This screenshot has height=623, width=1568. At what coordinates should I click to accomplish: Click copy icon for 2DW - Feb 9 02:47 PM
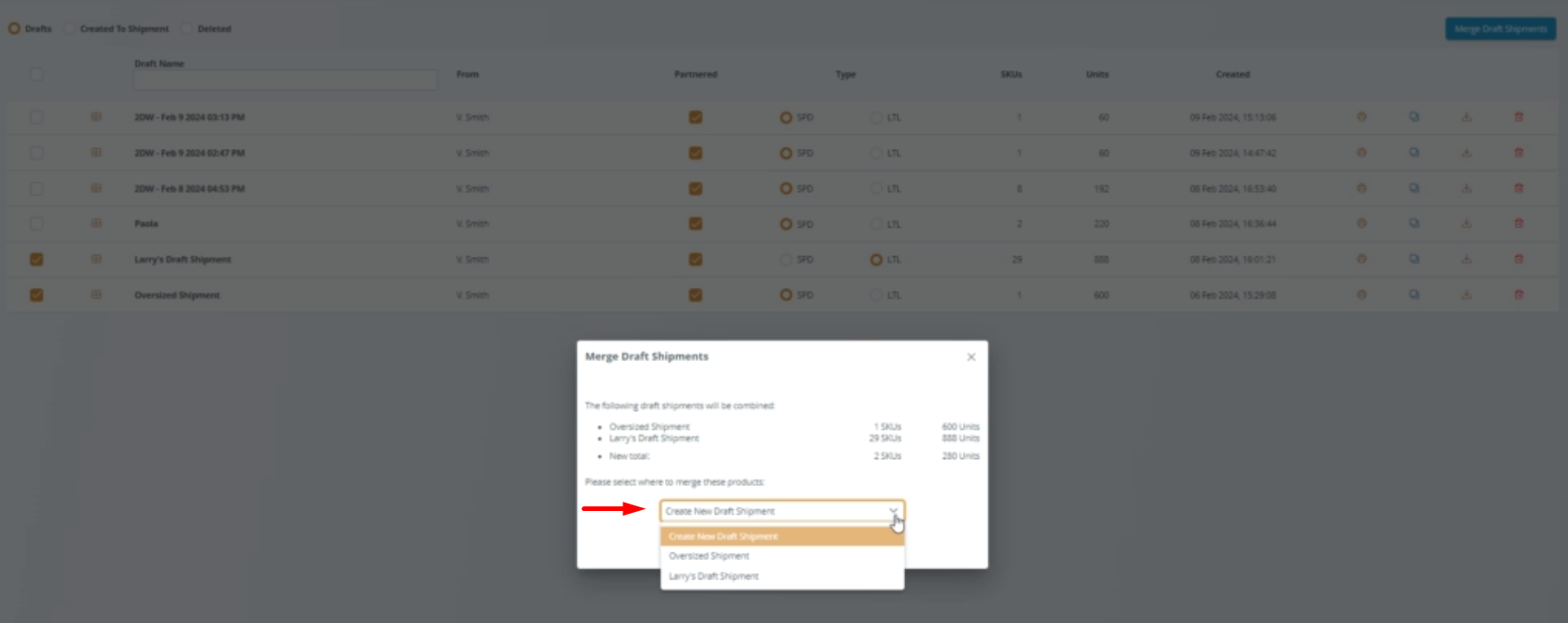click(x=1414, y=153)
